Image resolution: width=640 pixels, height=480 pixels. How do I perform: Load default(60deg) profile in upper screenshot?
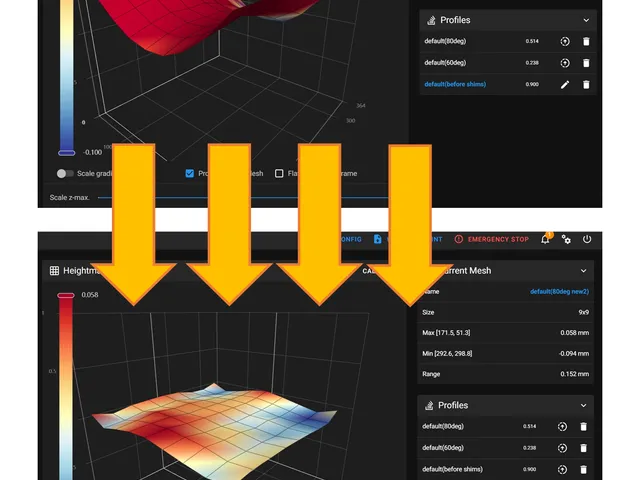[x=565, y=63]
